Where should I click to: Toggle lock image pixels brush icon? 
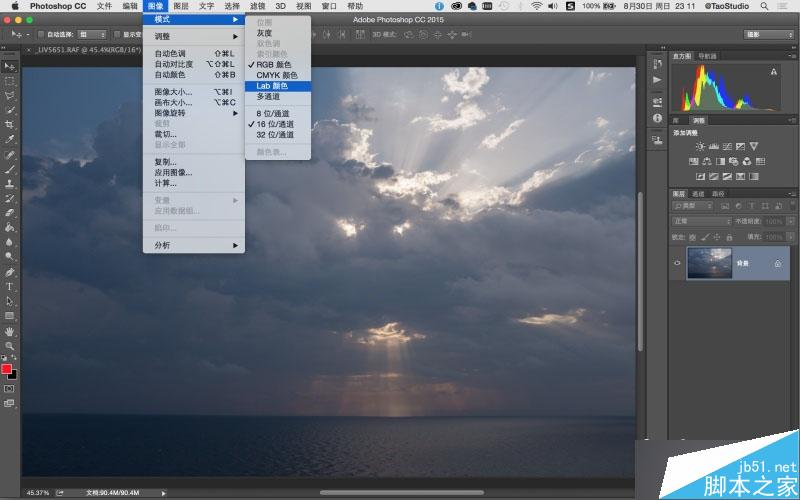[705, 237]
